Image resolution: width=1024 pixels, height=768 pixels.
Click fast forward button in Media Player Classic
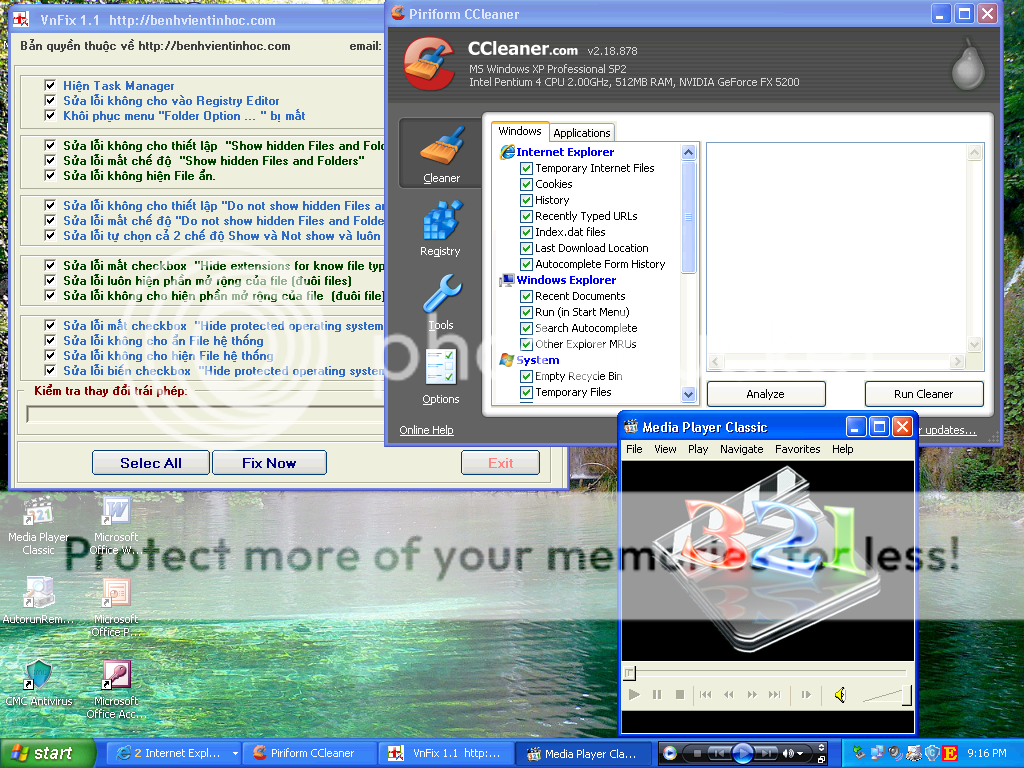752,695
